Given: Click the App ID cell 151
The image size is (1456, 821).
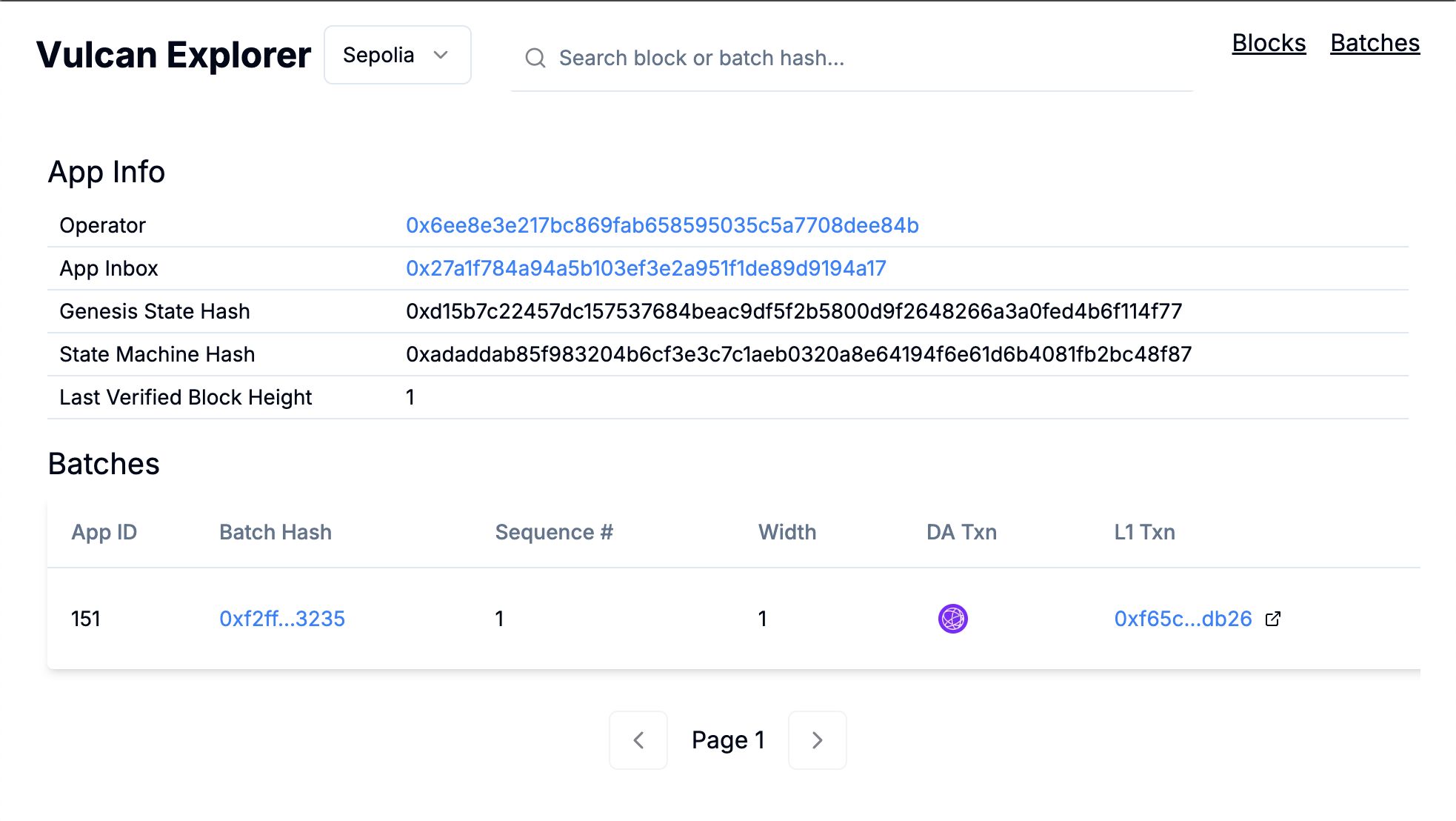Looking at the screenshot, I should point(86,619).
